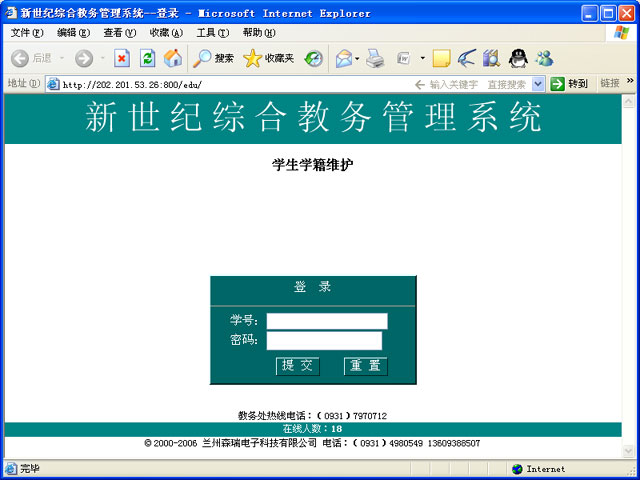This screenshot has width=640, height=480.
Task: Click the scrollbar down arrow
Action: pyautogui.click(x=628, y=451)
